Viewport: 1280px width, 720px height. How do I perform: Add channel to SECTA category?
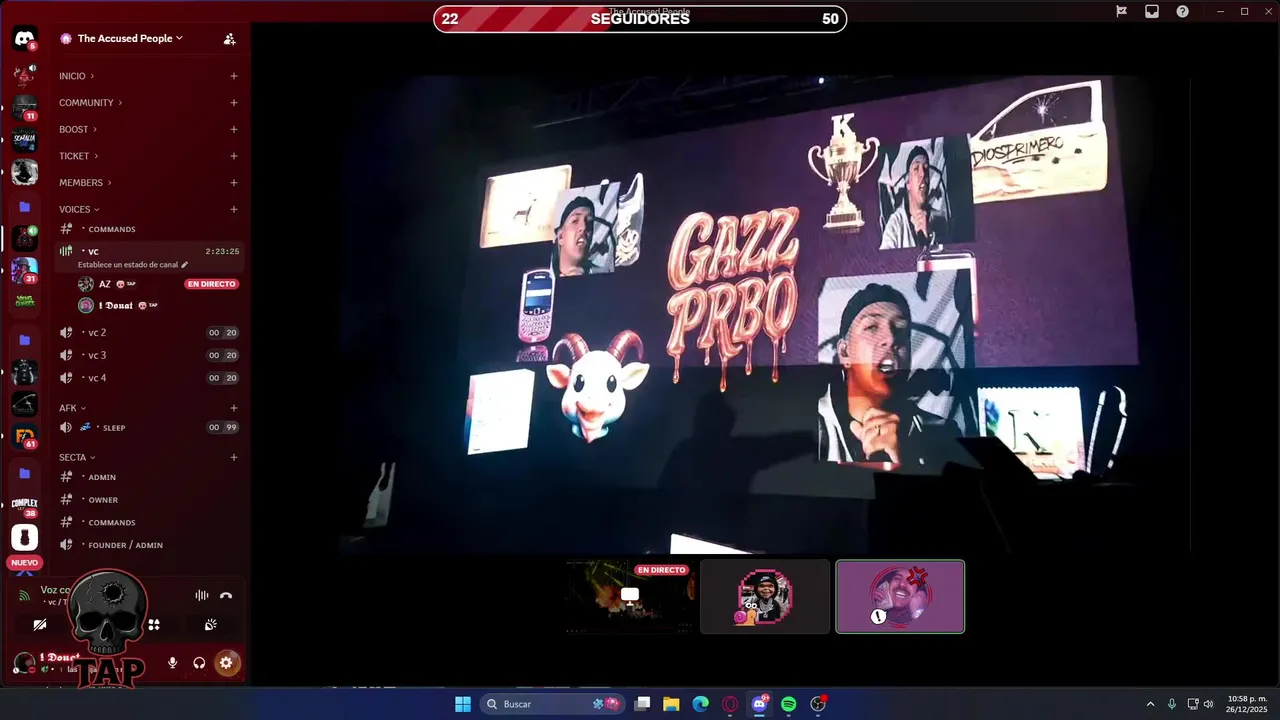[234, 457]
